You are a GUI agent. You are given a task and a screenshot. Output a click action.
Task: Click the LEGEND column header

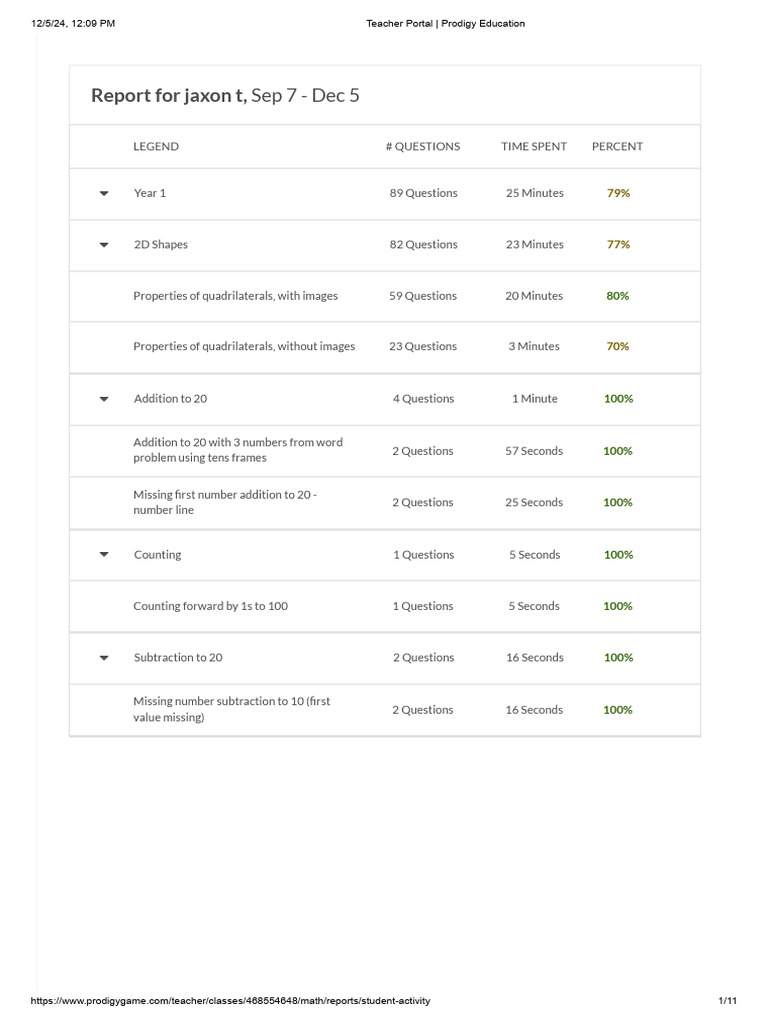(x=156, y=146)
